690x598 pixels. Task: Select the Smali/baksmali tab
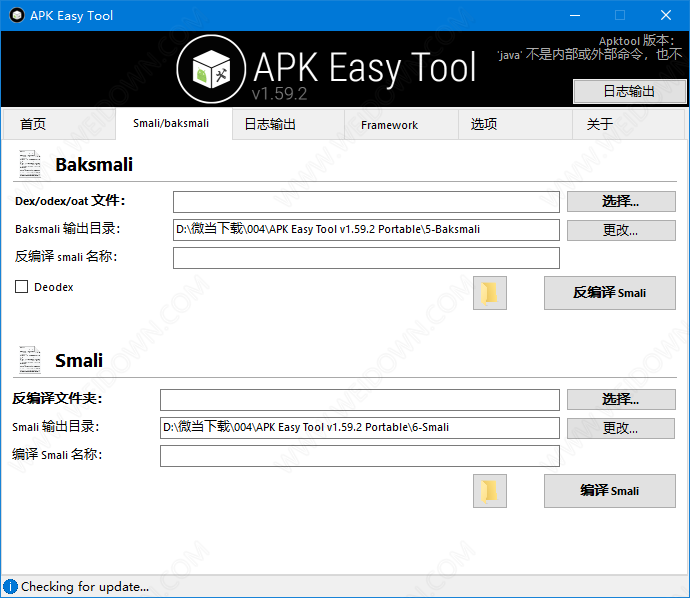[174, 124]
